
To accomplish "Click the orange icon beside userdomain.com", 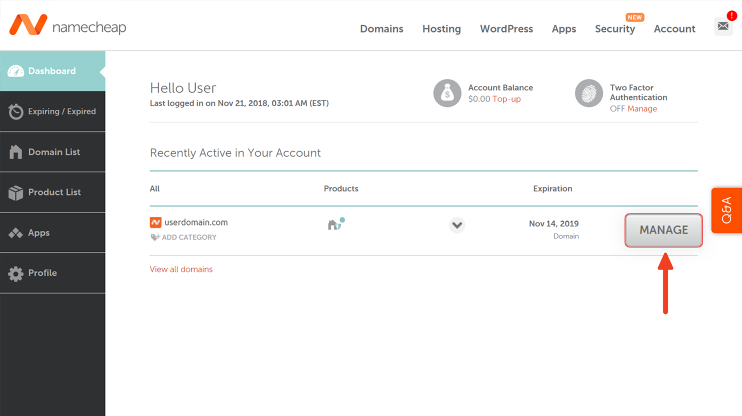I will (x=155, y=222).
